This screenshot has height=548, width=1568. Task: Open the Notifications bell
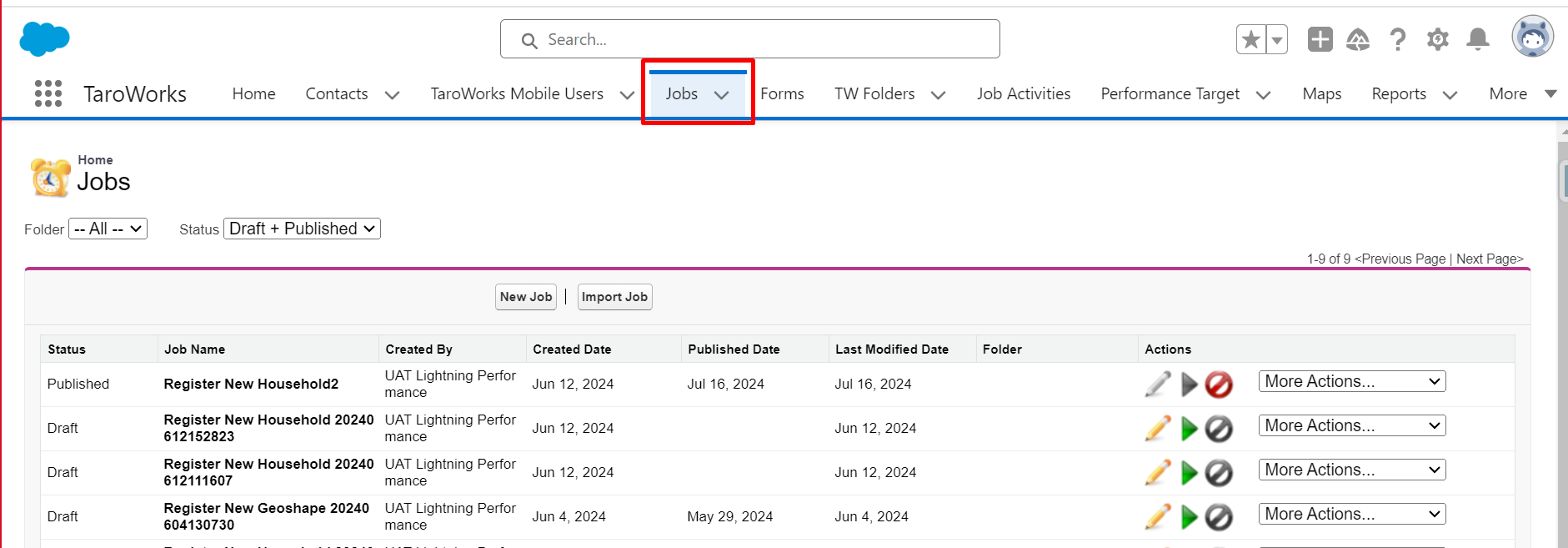tap(1478, 39)
